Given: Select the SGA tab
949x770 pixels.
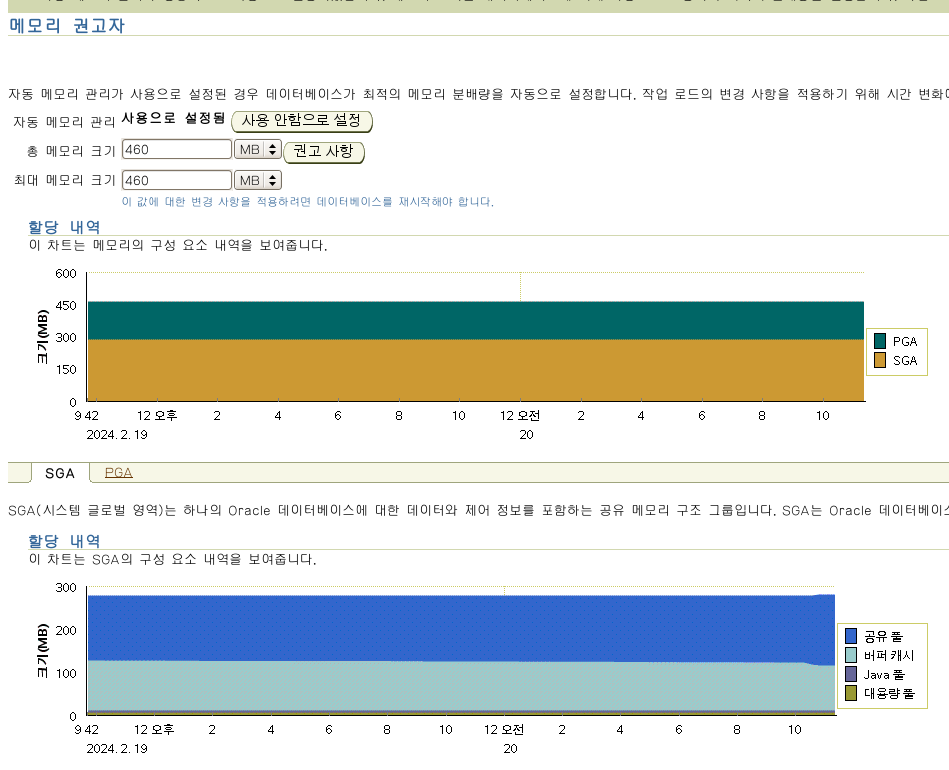Looking at the screenshot, I should coord(60,473).
